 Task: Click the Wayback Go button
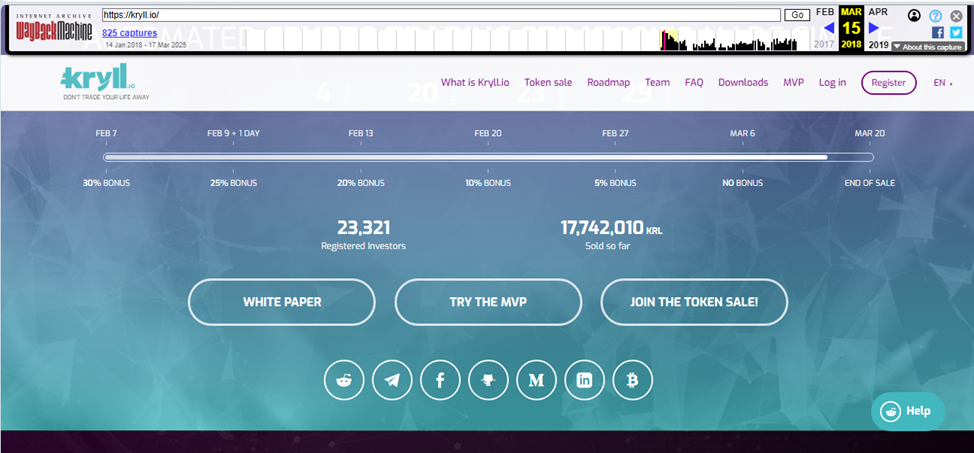point(798,15)
